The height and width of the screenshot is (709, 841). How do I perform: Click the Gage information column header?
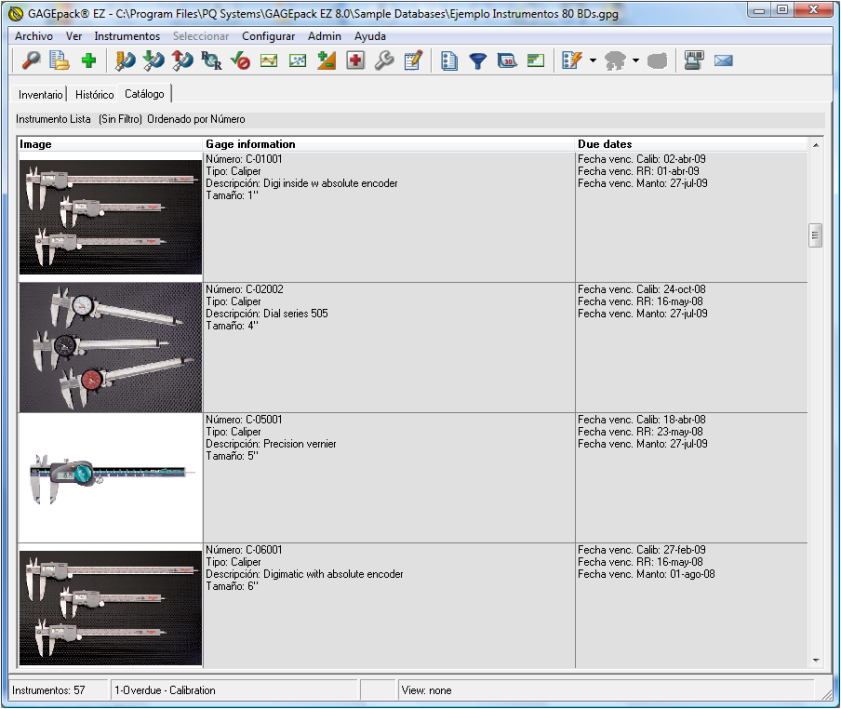(x=389, y=144)
